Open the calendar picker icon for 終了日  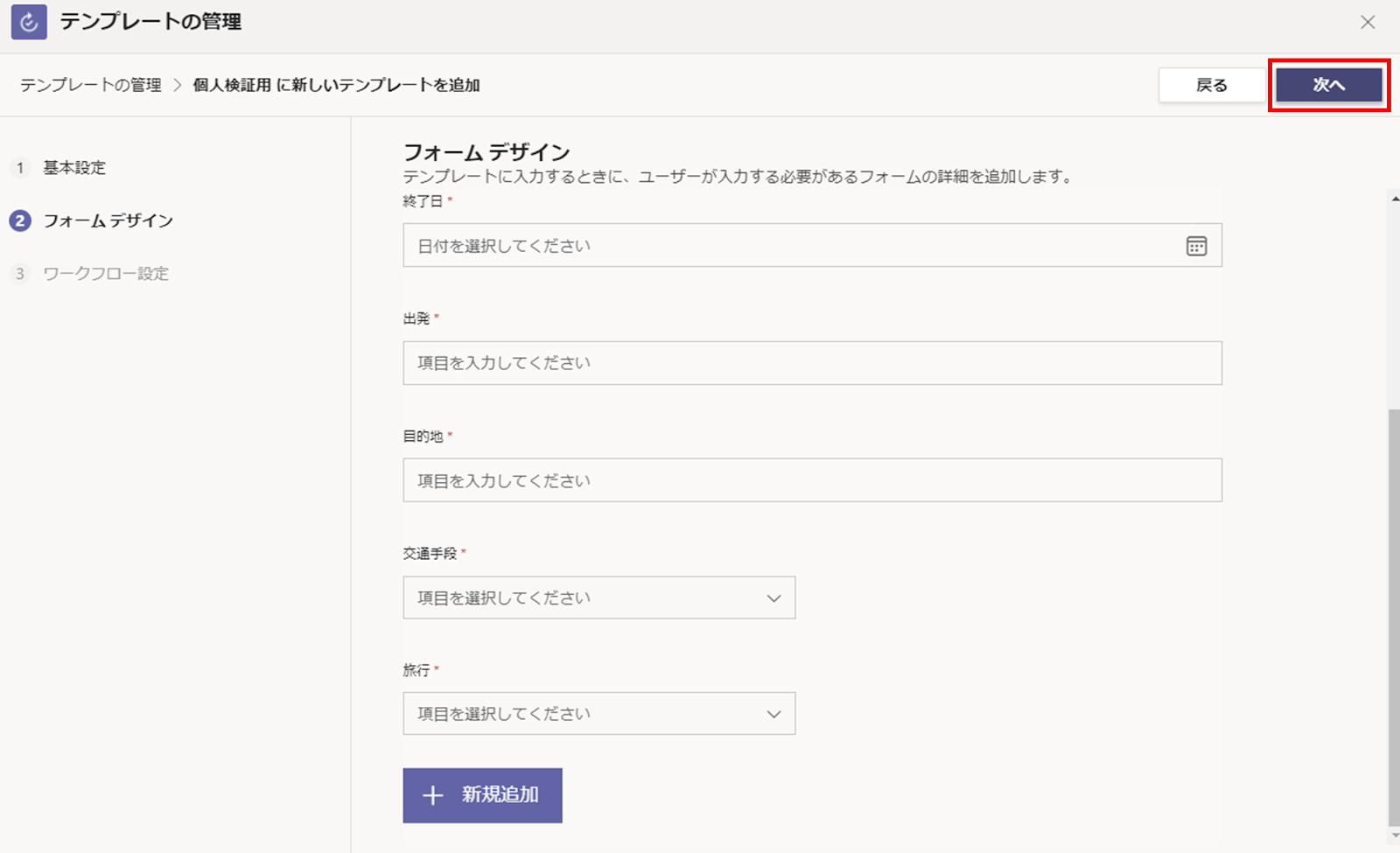(x=1196, y=246)
